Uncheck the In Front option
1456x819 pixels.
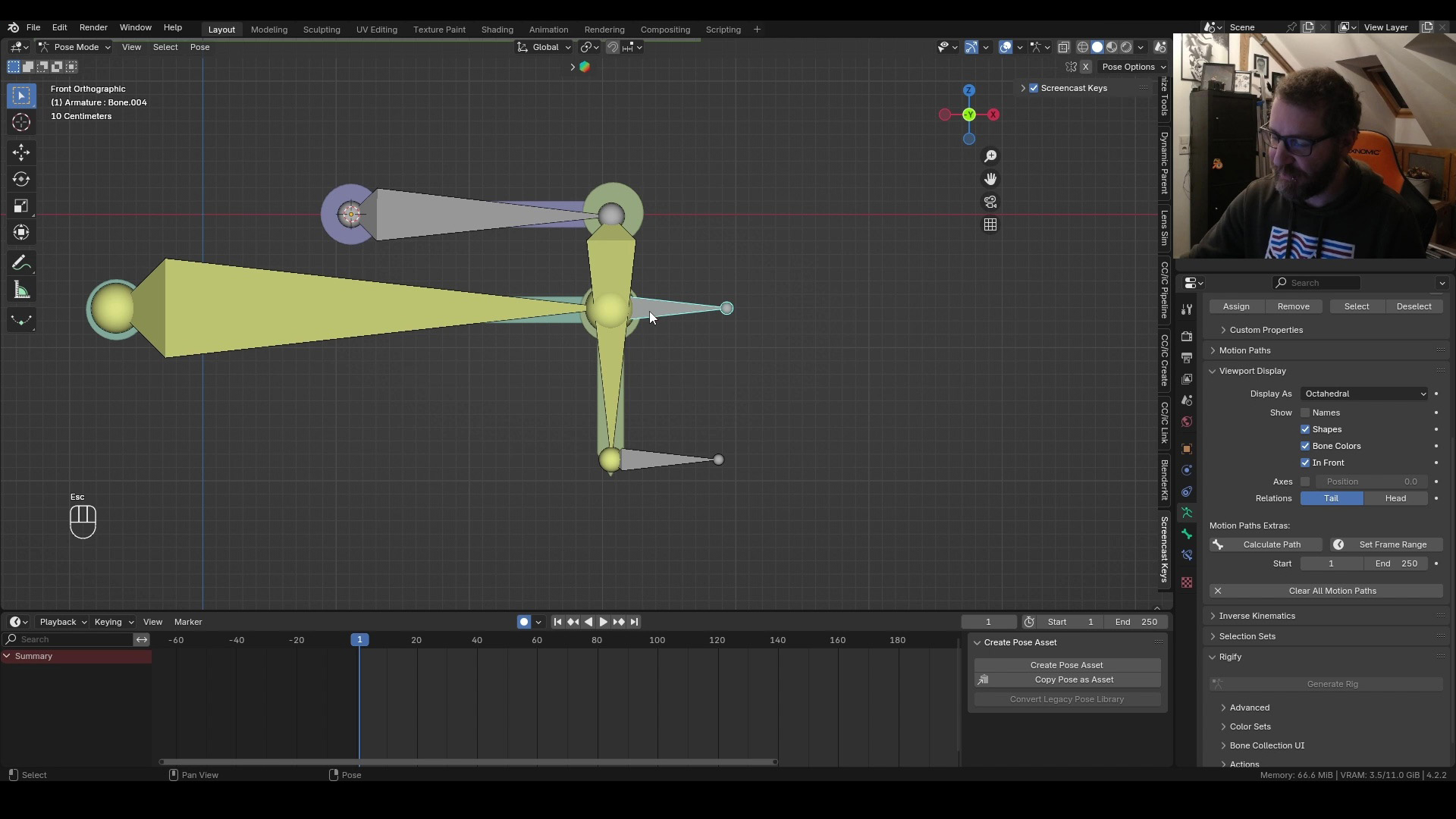pos(1305,463)
